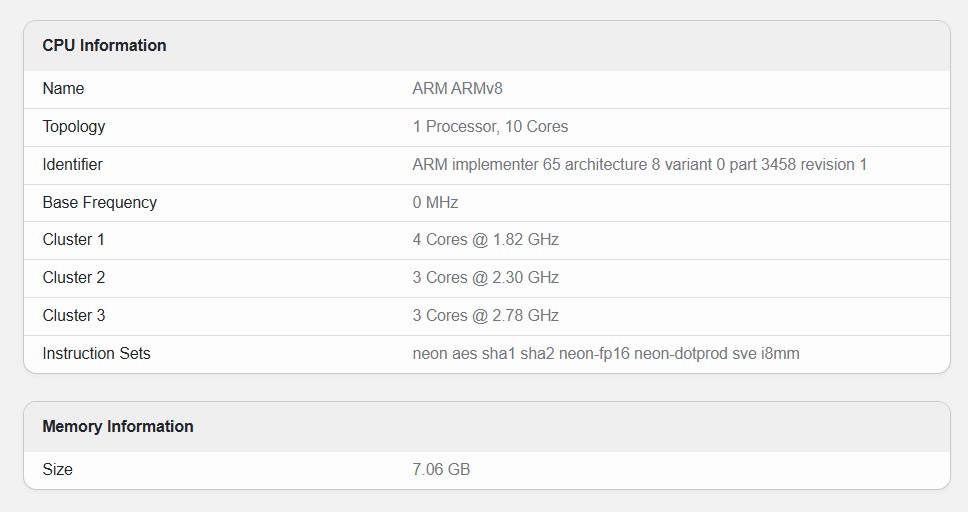Viewport: 968px width, 512px height.
Task: Click the neon aes sha1 instruction list
Action: coord(605,354)
